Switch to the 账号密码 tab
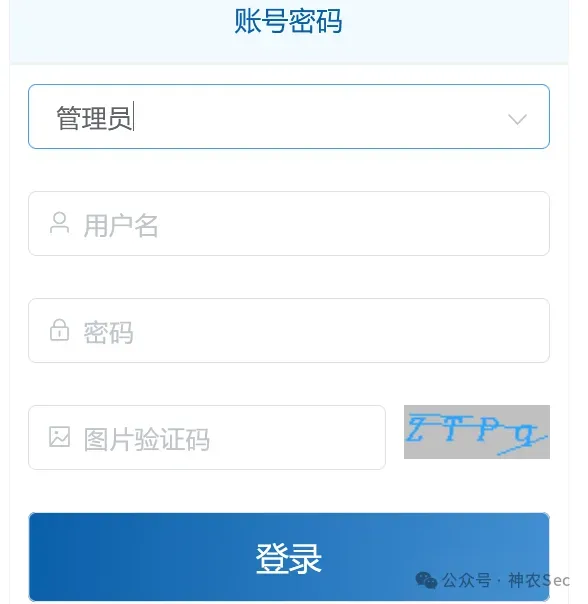588x604 pixels. 288,21
